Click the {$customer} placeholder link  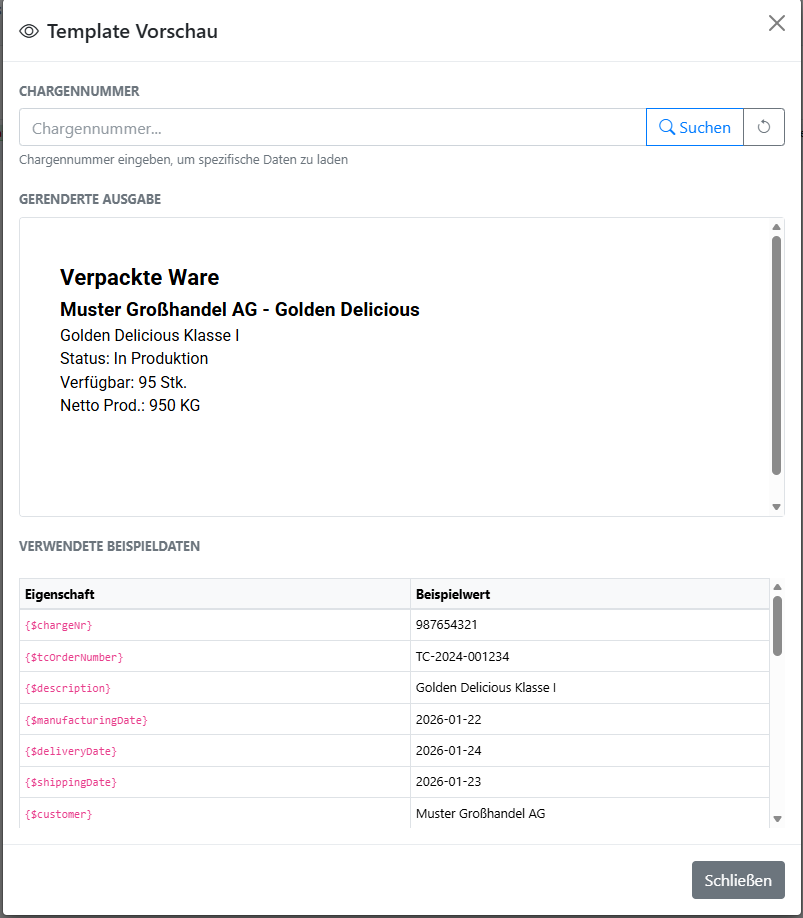58,814
